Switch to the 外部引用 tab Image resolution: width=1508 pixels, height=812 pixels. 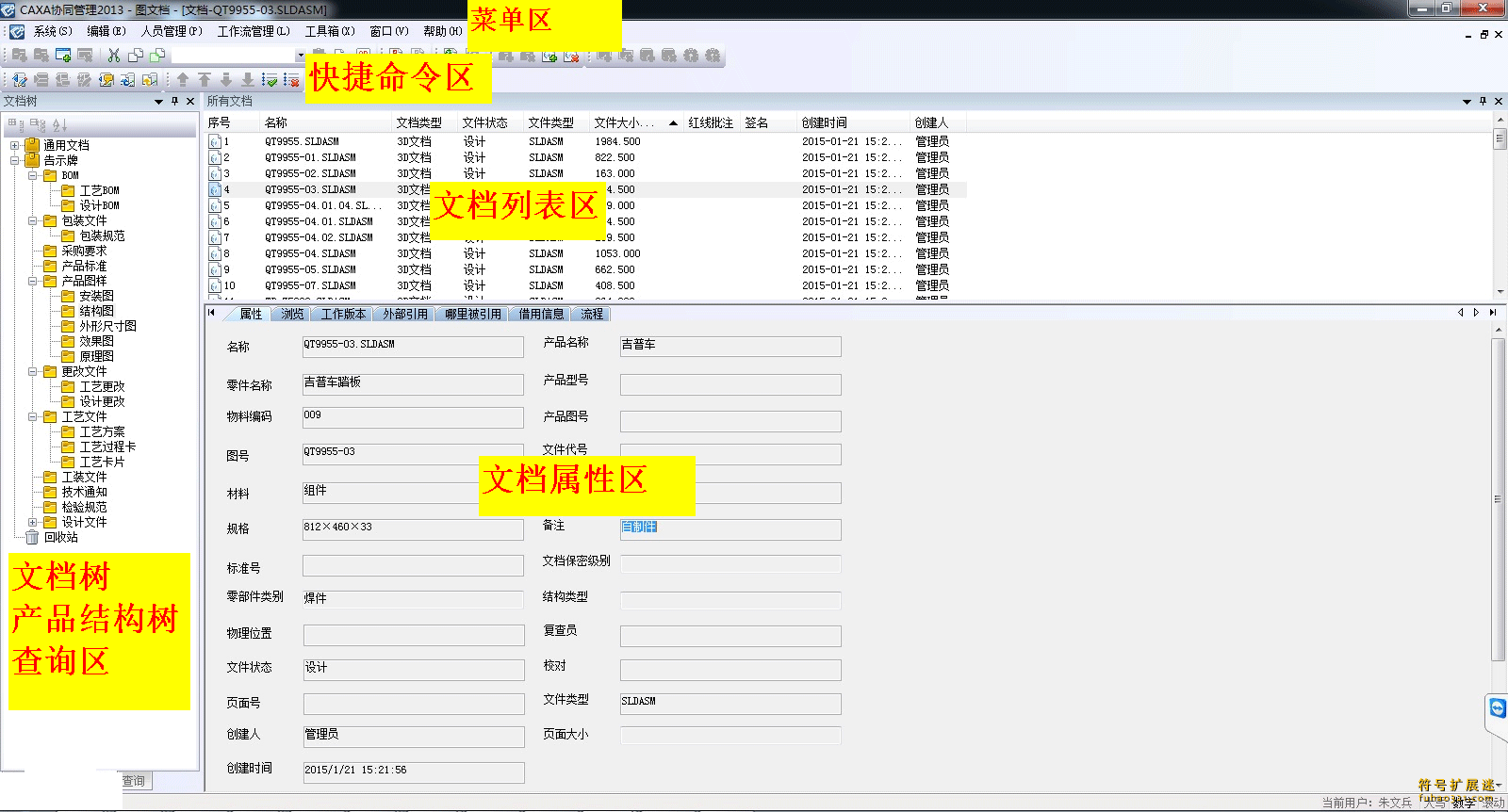[x=405, y=314]
